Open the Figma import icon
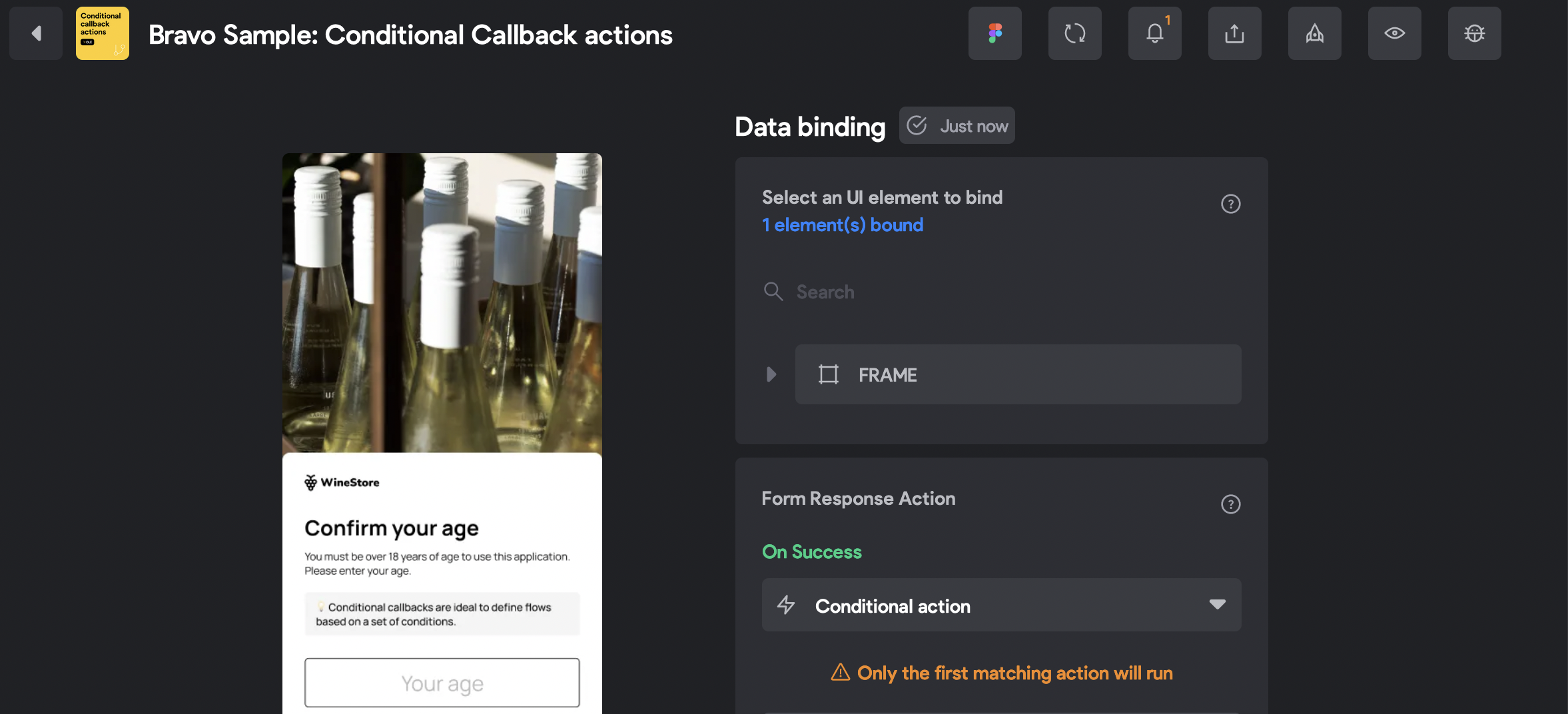The image size is (1568, 714). coord(994,33)
